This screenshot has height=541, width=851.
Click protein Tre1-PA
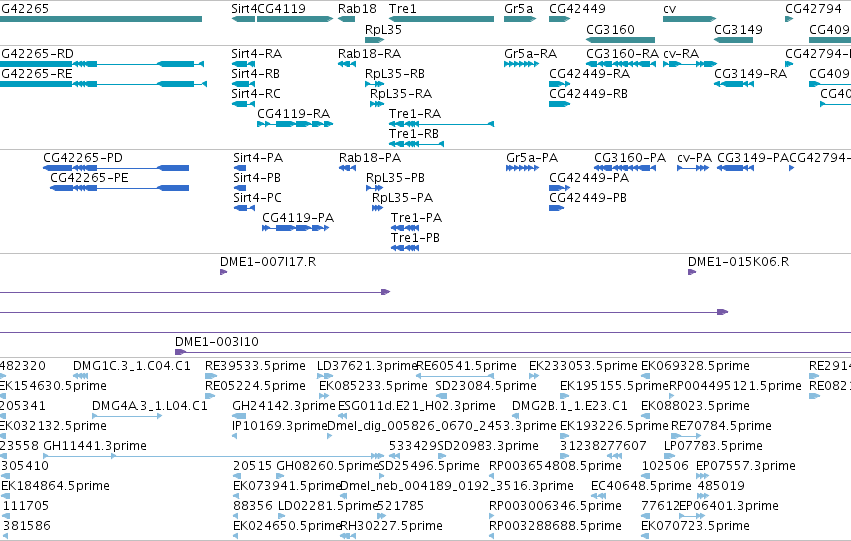pyautogui.click(x=405, y=228)
